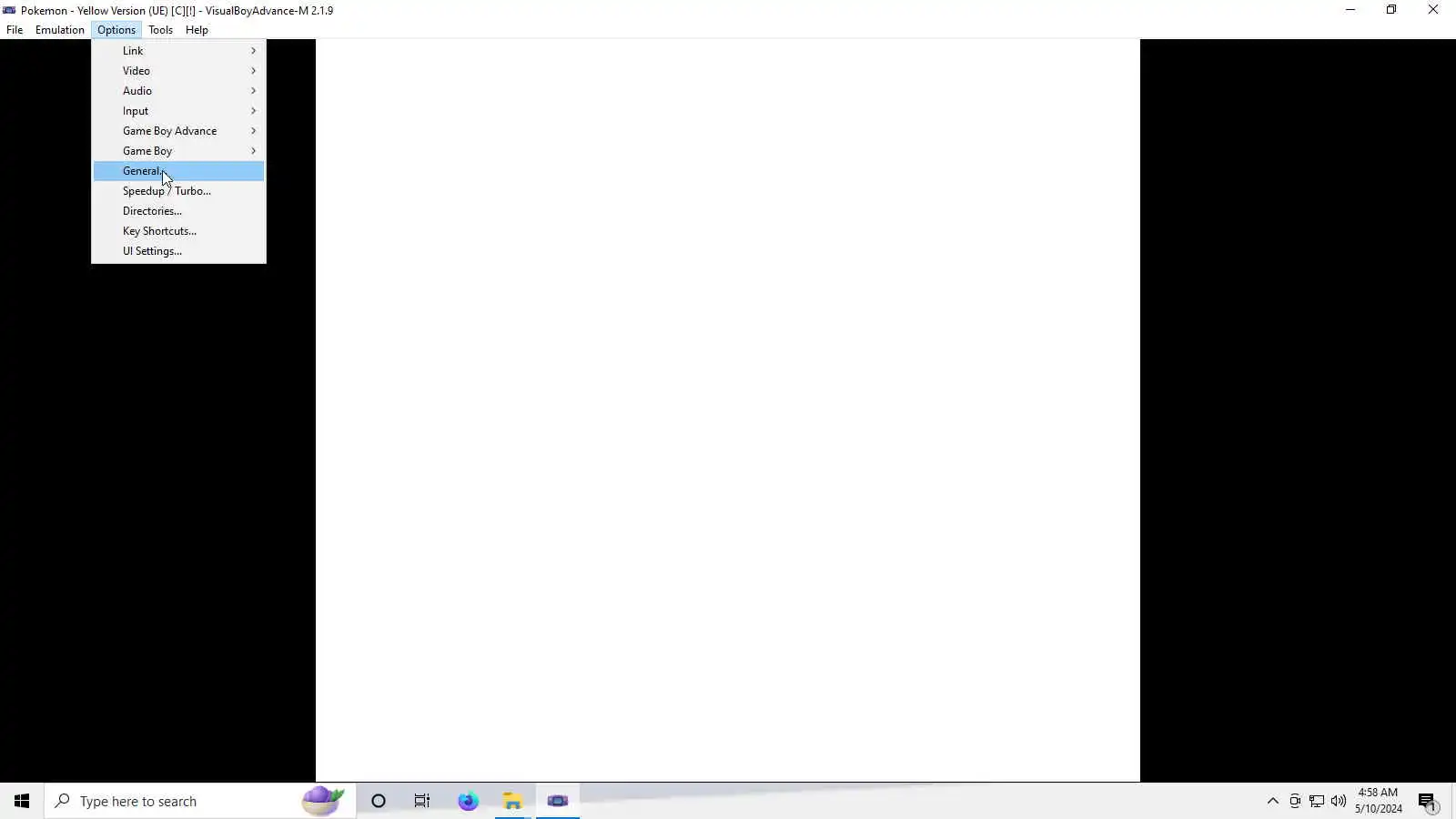Open Task View from the taskbar

click(x=422, y=801)
